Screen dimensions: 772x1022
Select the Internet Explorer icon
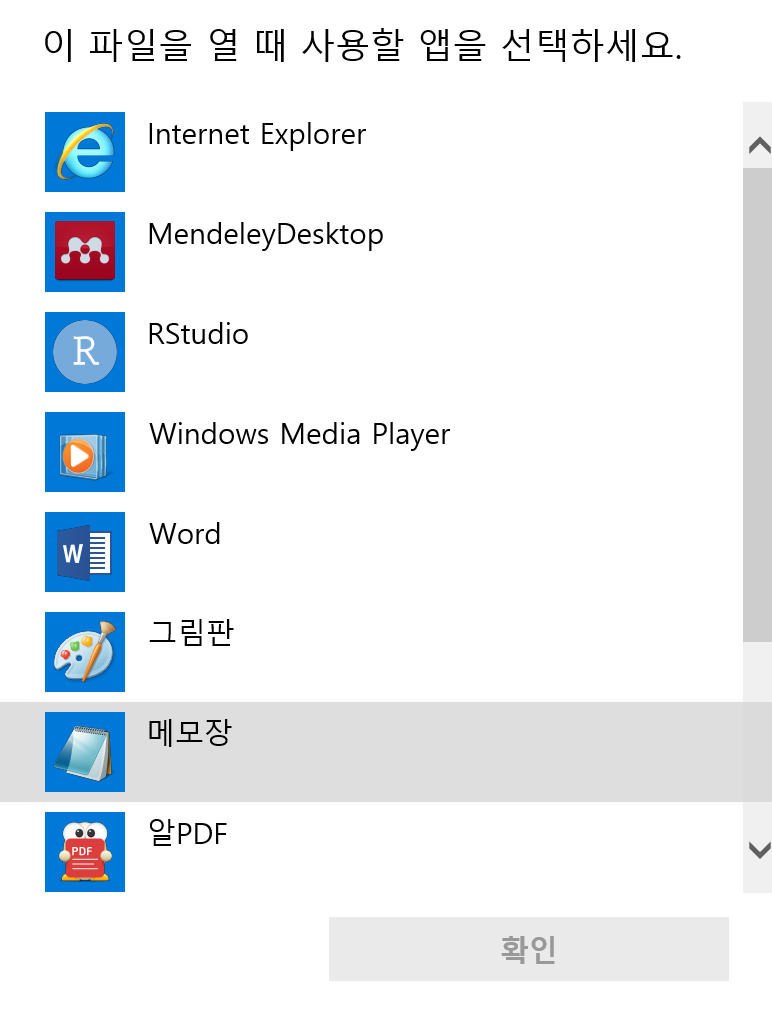pos(85,152)
